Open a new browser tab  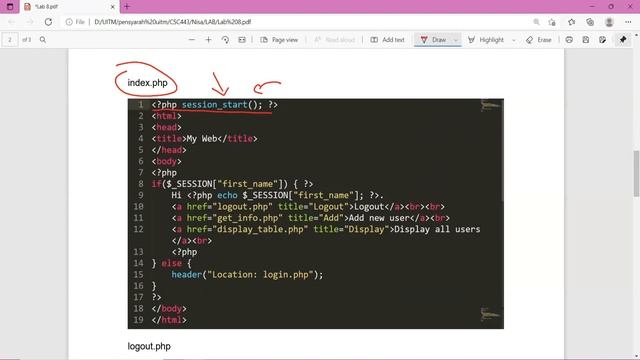click(127, 7)
